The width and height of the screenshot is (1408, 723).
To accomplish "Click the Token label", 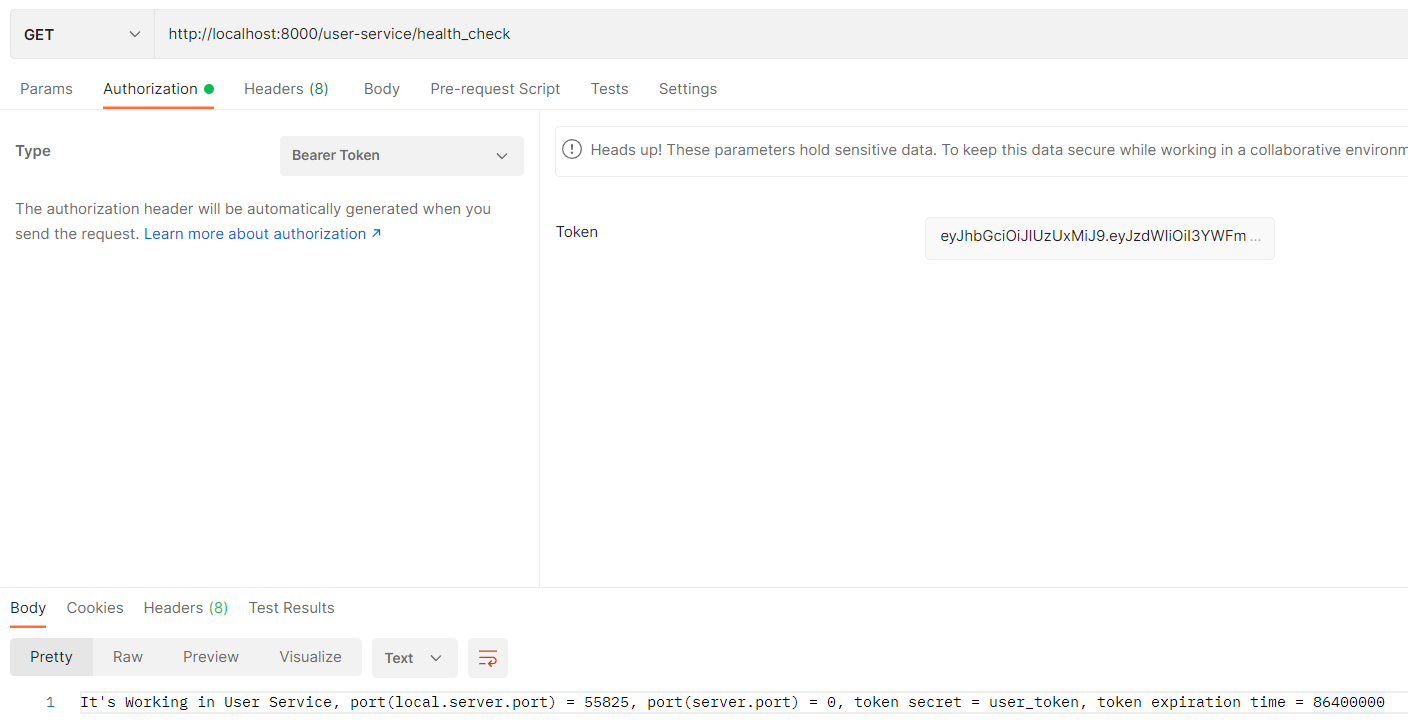I will click(577, 232).
